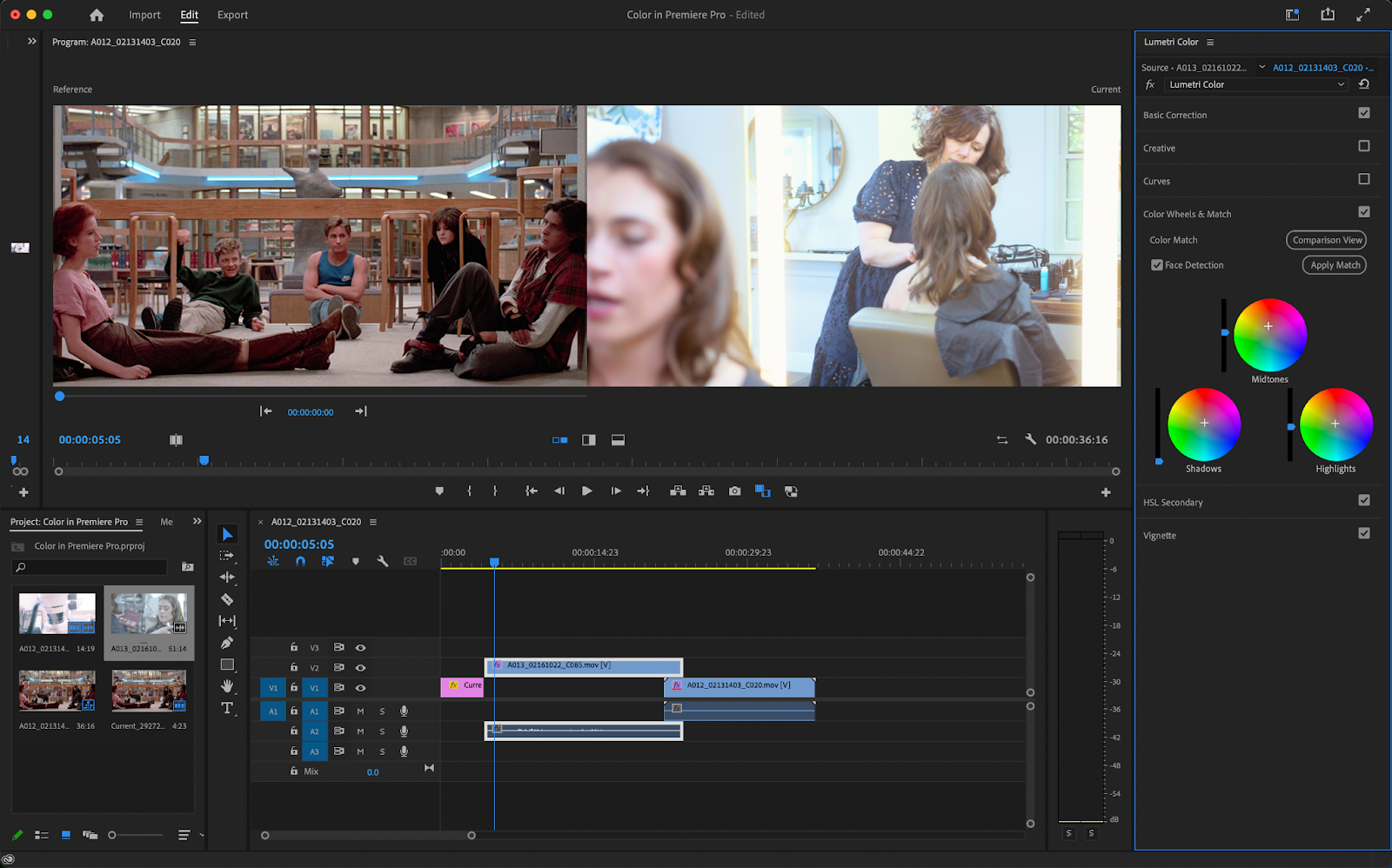Click the Add Marker button in program monitor

tap(439, 491)
